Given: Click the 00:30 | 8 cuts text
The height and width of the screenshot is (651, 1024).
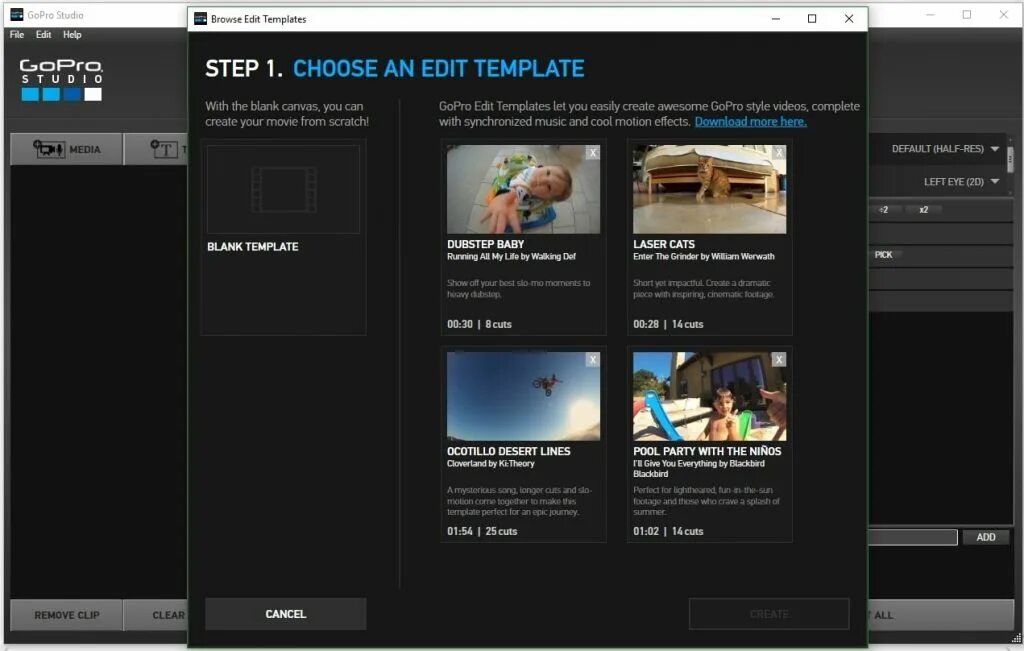Looking at the screenshot, I should tap(479, 325).
